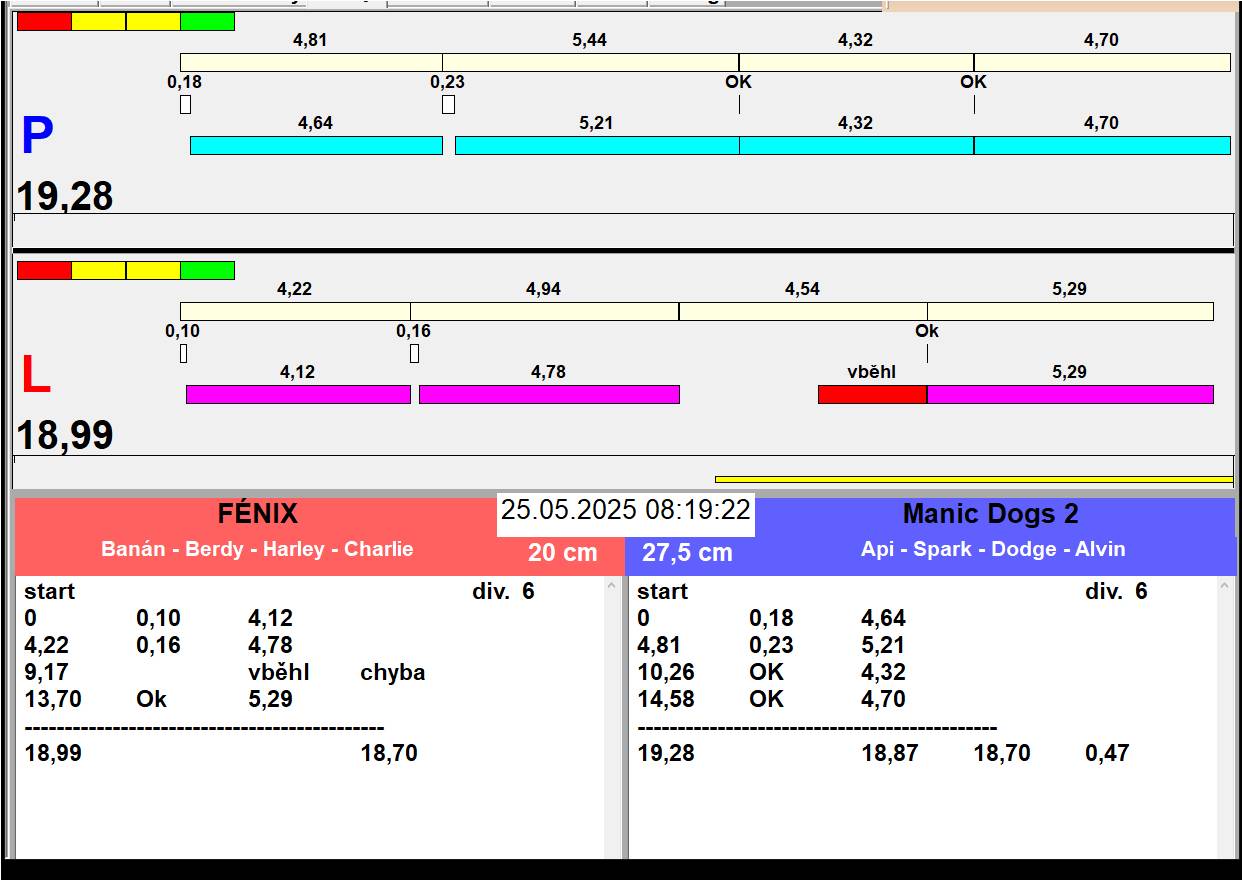Click div. 6 in the Manic Dogs 2 panel

1116,591
